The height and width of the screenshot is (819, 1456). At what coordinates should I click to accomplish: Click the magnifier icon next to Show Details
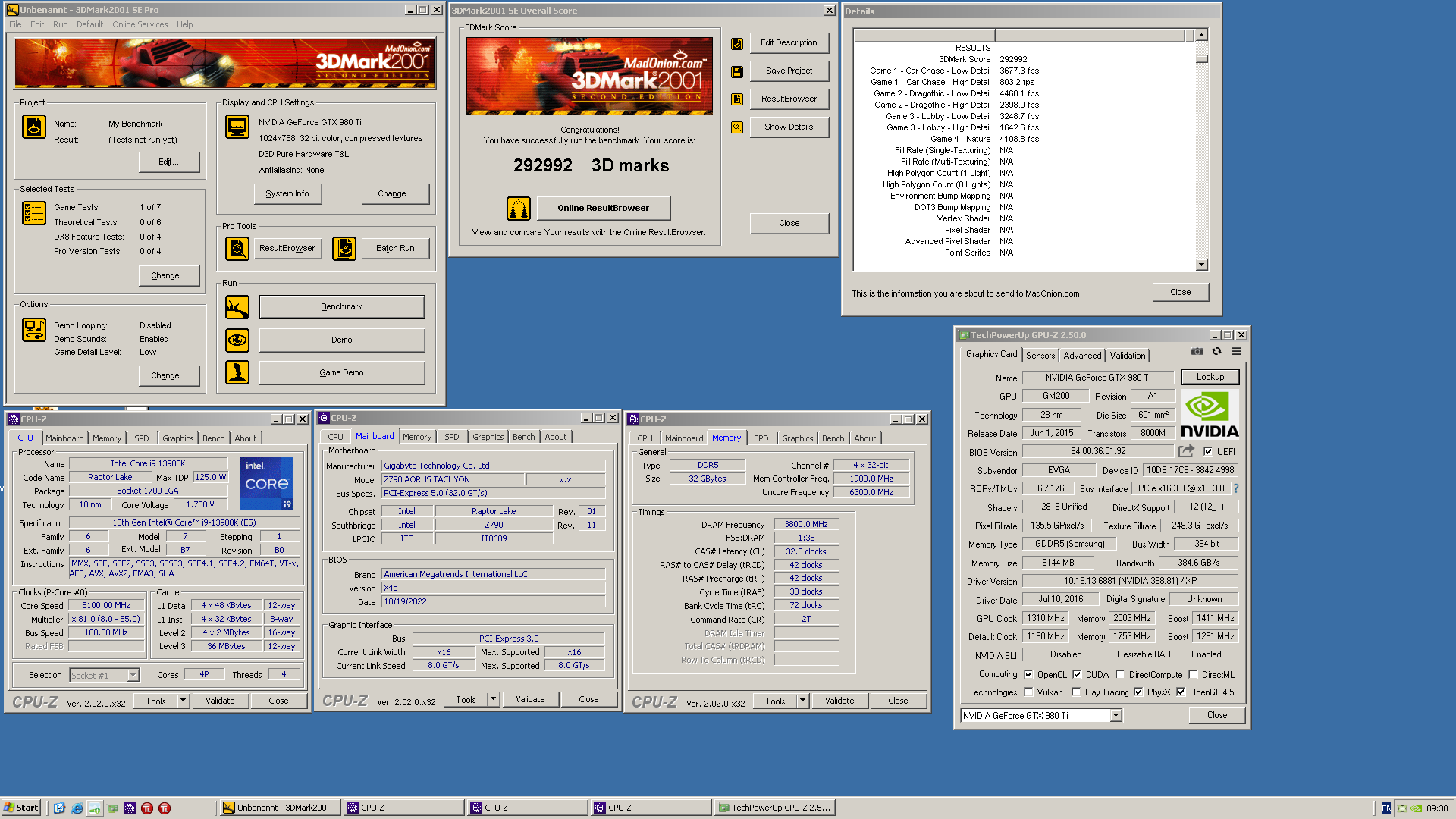coord(737,127)
